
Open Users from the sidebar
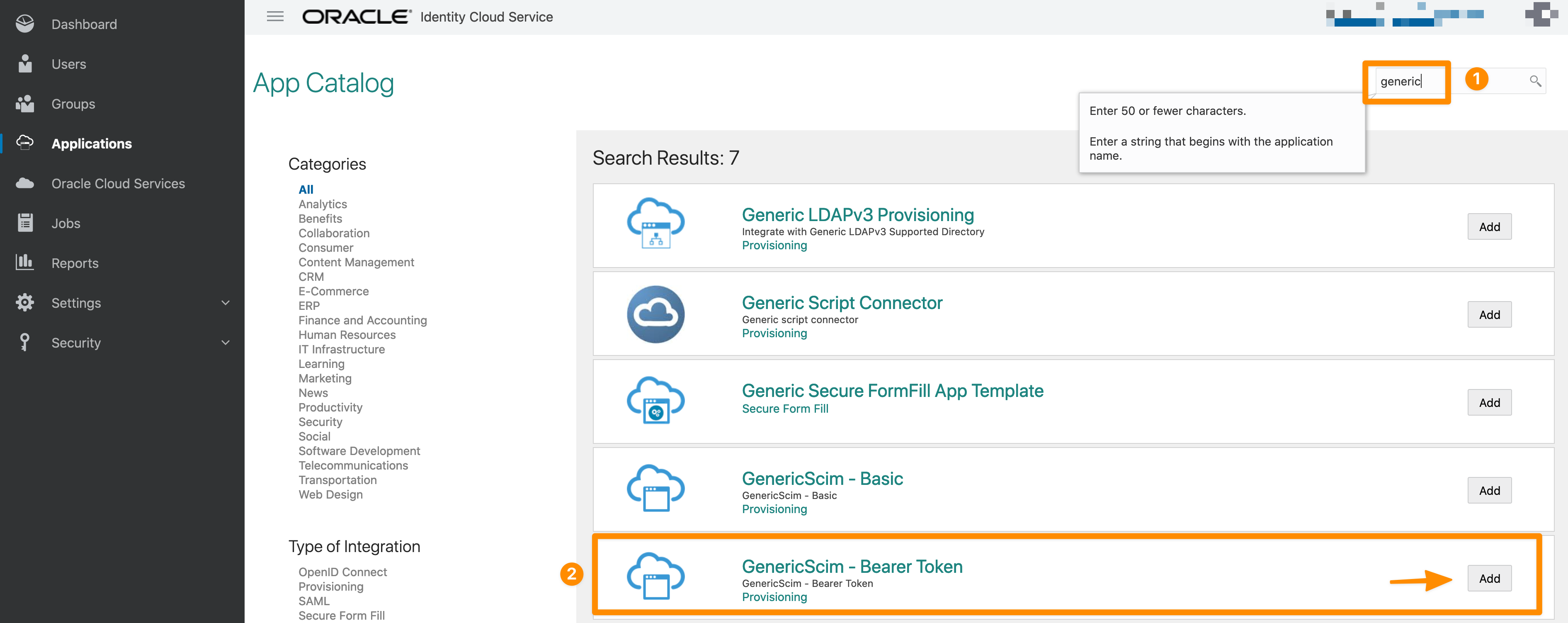coord(69,64)
